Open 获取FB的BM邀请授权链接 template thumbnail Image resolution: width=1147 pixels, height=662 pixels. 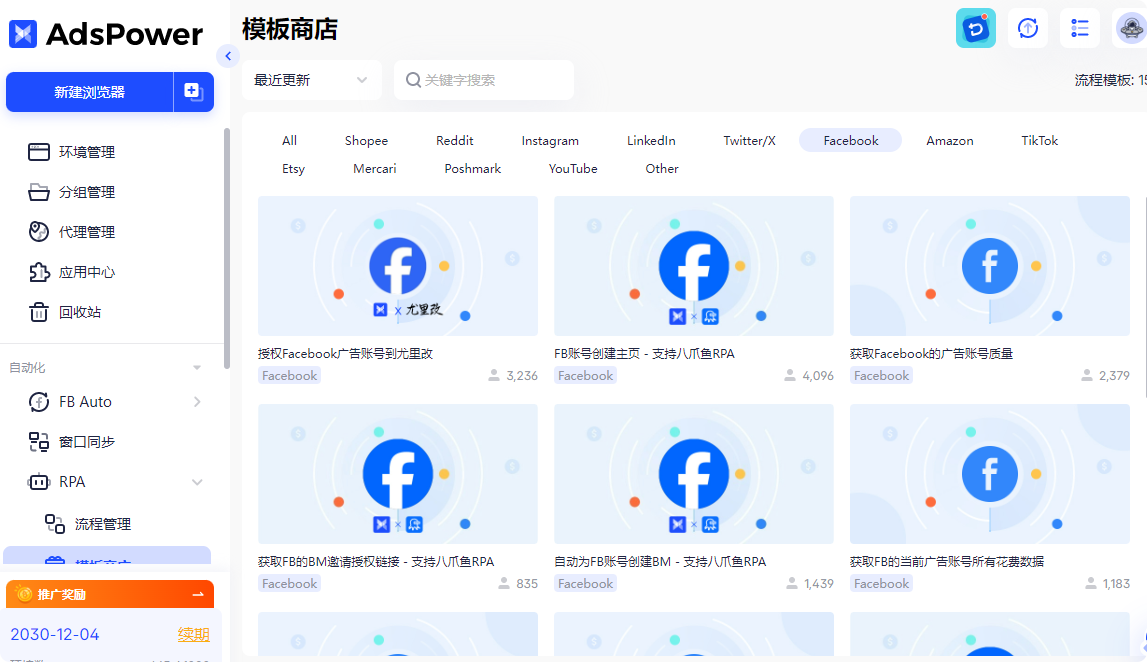(398, 474)
